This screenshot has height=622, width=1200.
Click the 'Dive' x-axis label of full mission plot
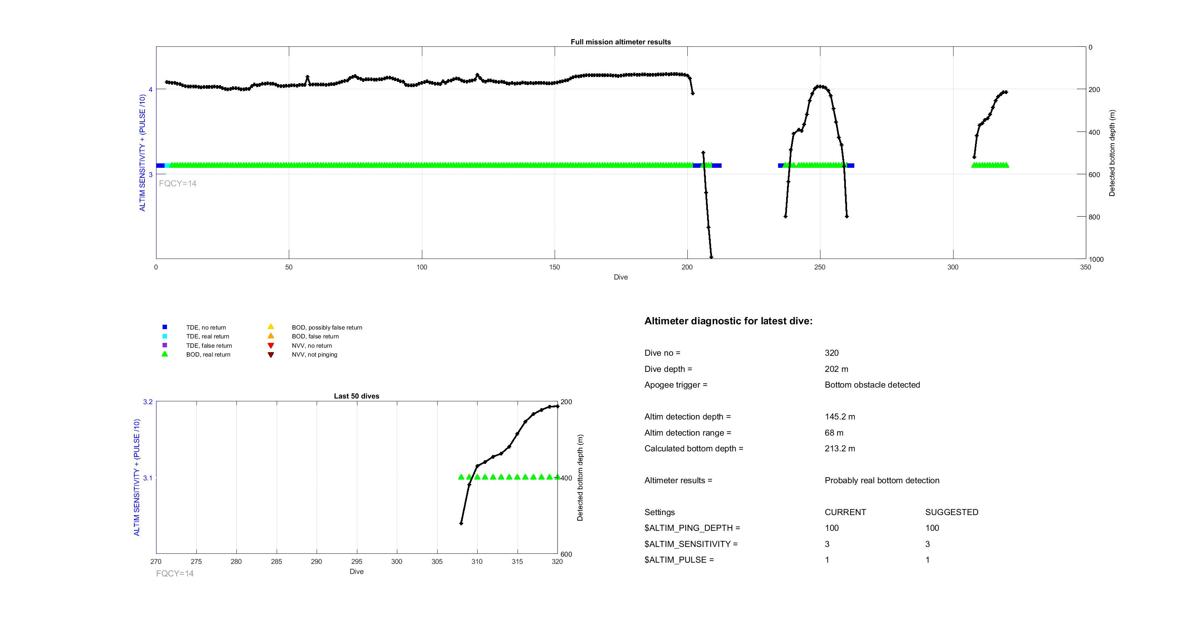[621, 277]
